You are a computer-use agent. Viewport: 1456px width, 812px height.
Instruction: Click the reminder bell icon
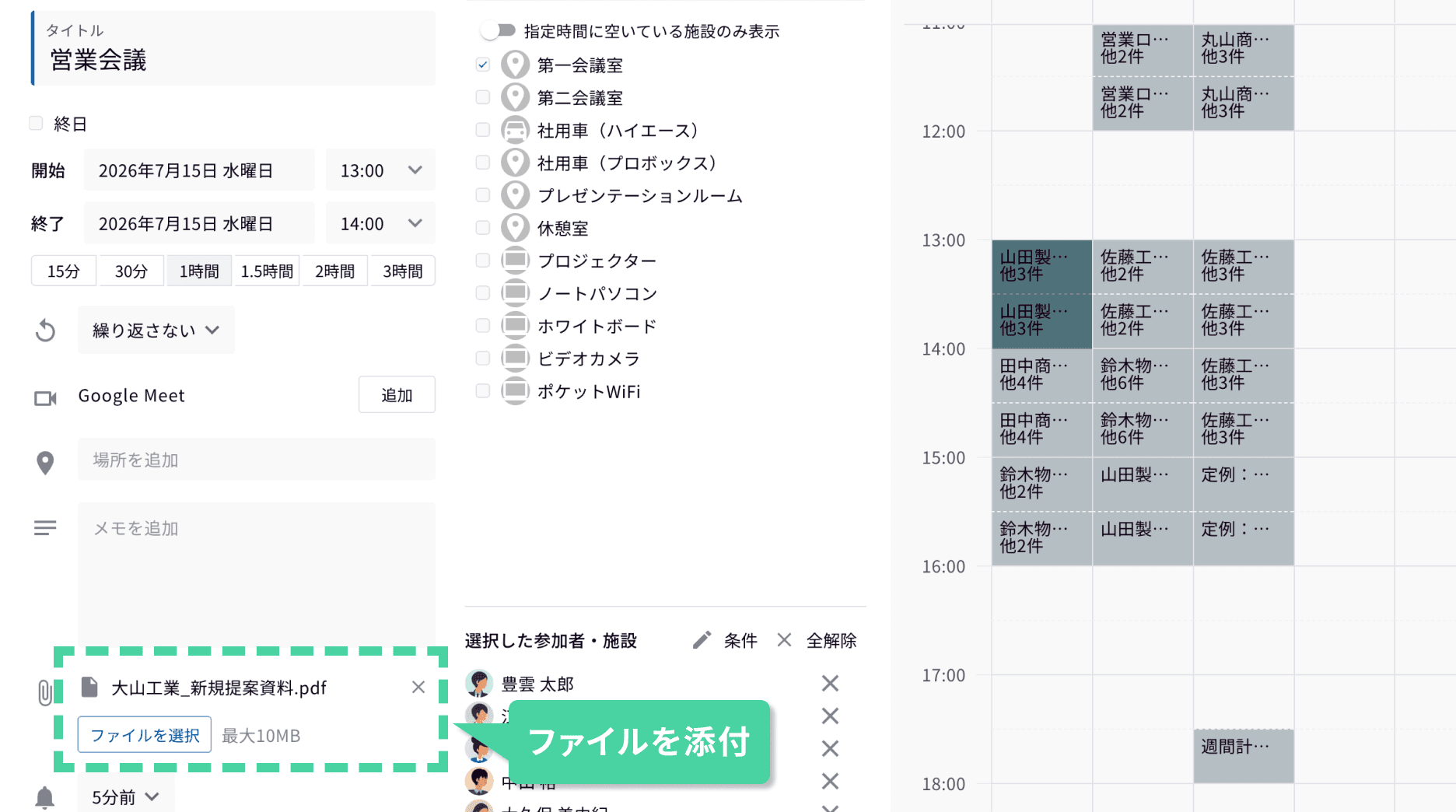point(45,797)
